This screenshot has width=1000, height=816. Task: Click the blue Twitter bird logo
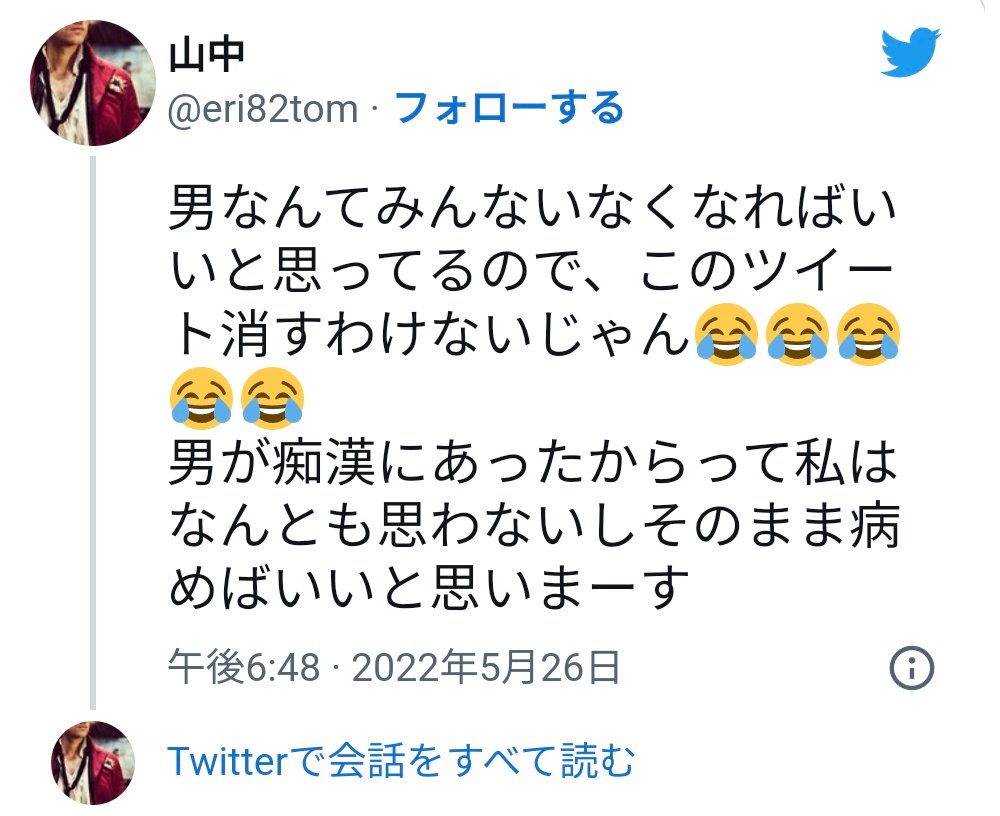pyautogui.click(x=910, y=52)
